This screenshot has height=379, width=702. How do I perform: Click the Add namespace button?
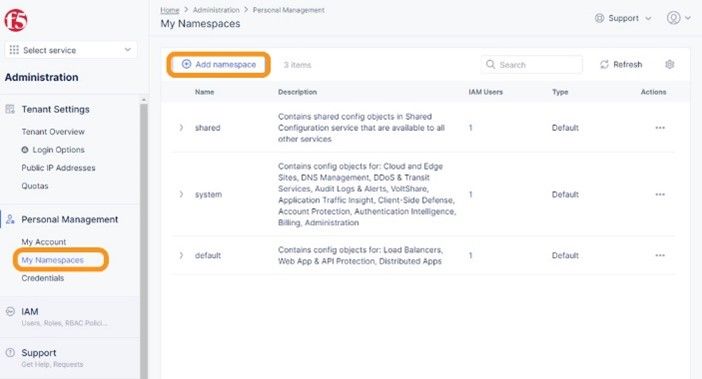[219, 64]
